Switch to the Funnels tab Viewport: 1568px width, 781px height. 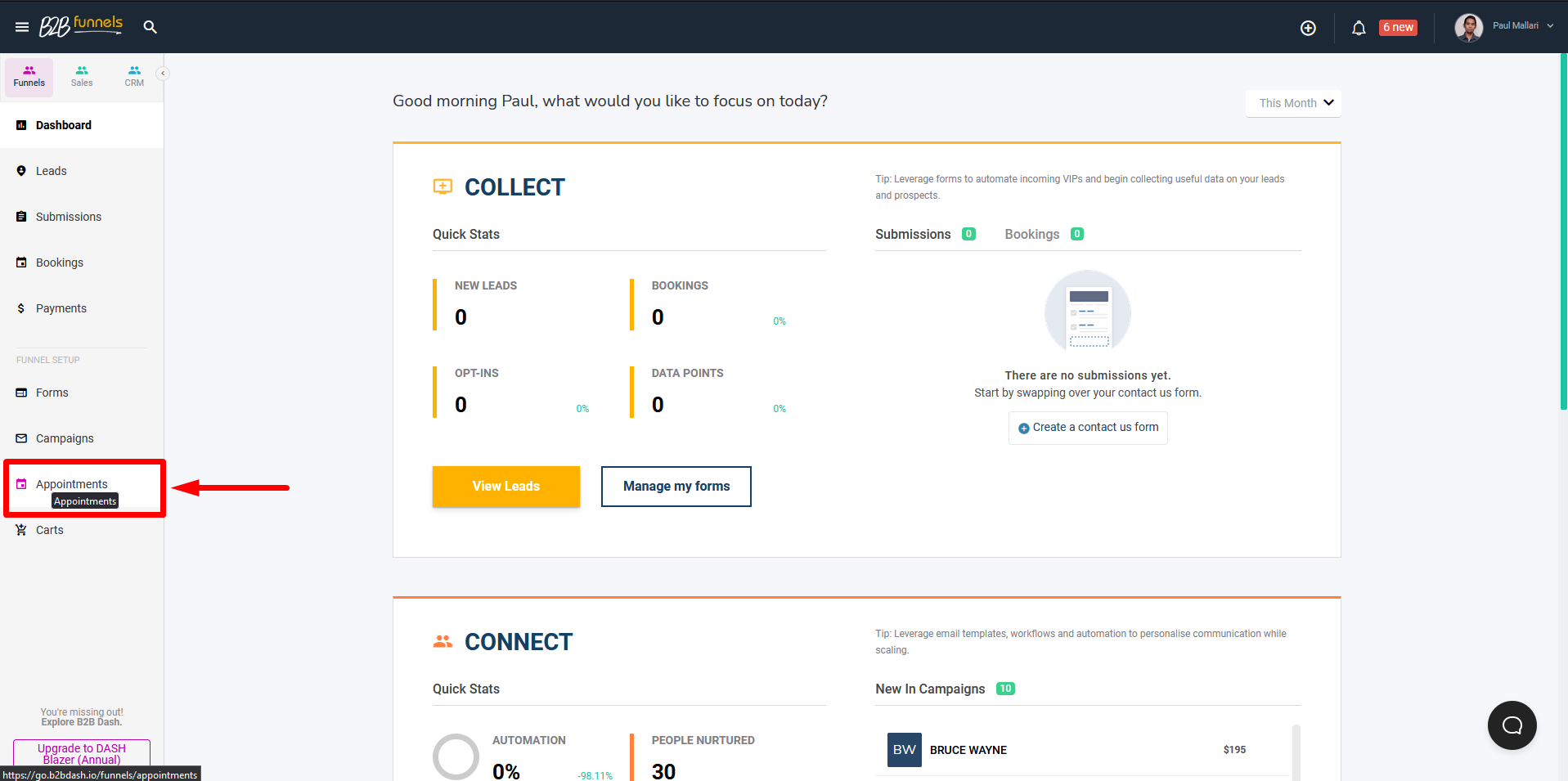[x=29, y=76]
